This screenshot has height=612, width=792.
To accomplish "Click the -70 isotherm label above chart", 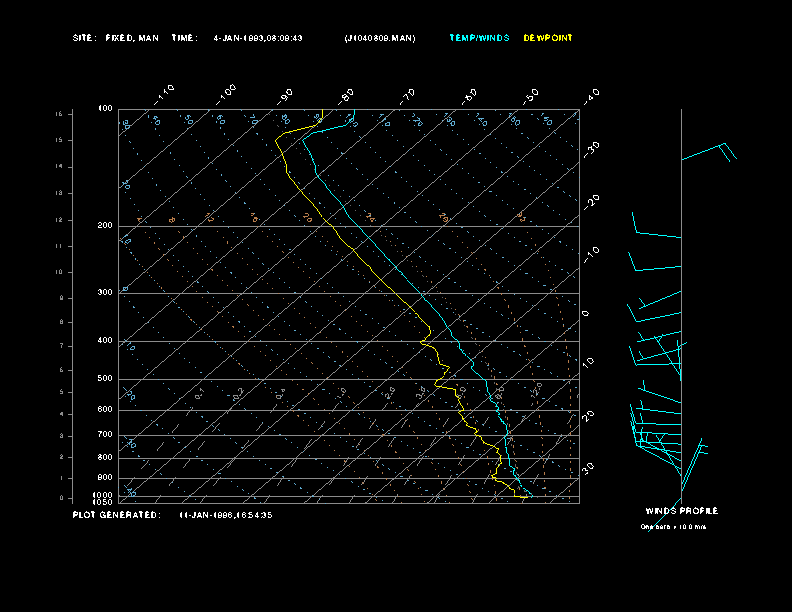I will [x=408, y=96].
